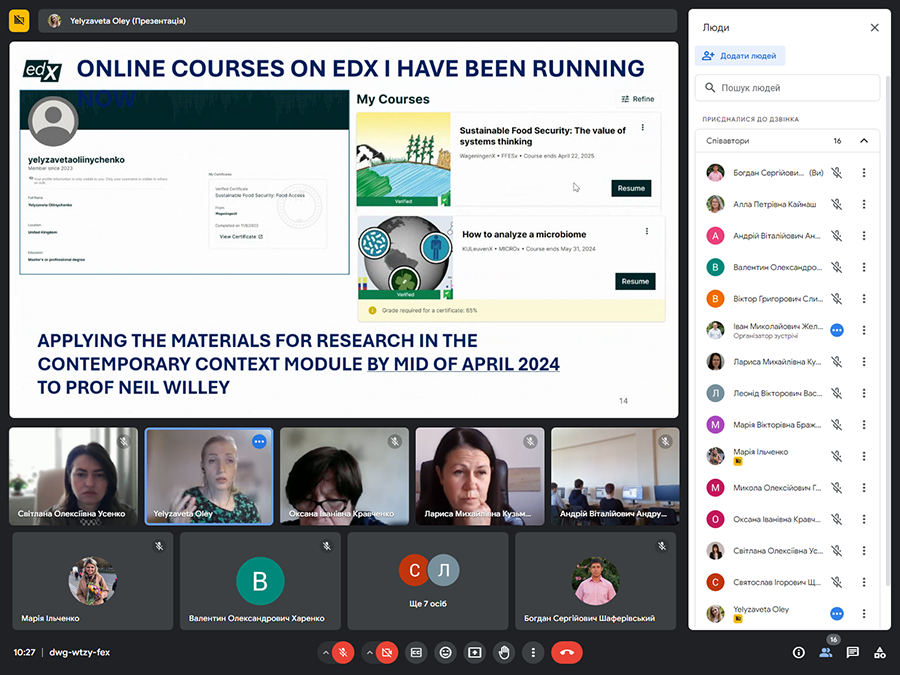Expand video settings chevron beside camera
The height and width of the screenshot is (675, 900).
(369, 653)
